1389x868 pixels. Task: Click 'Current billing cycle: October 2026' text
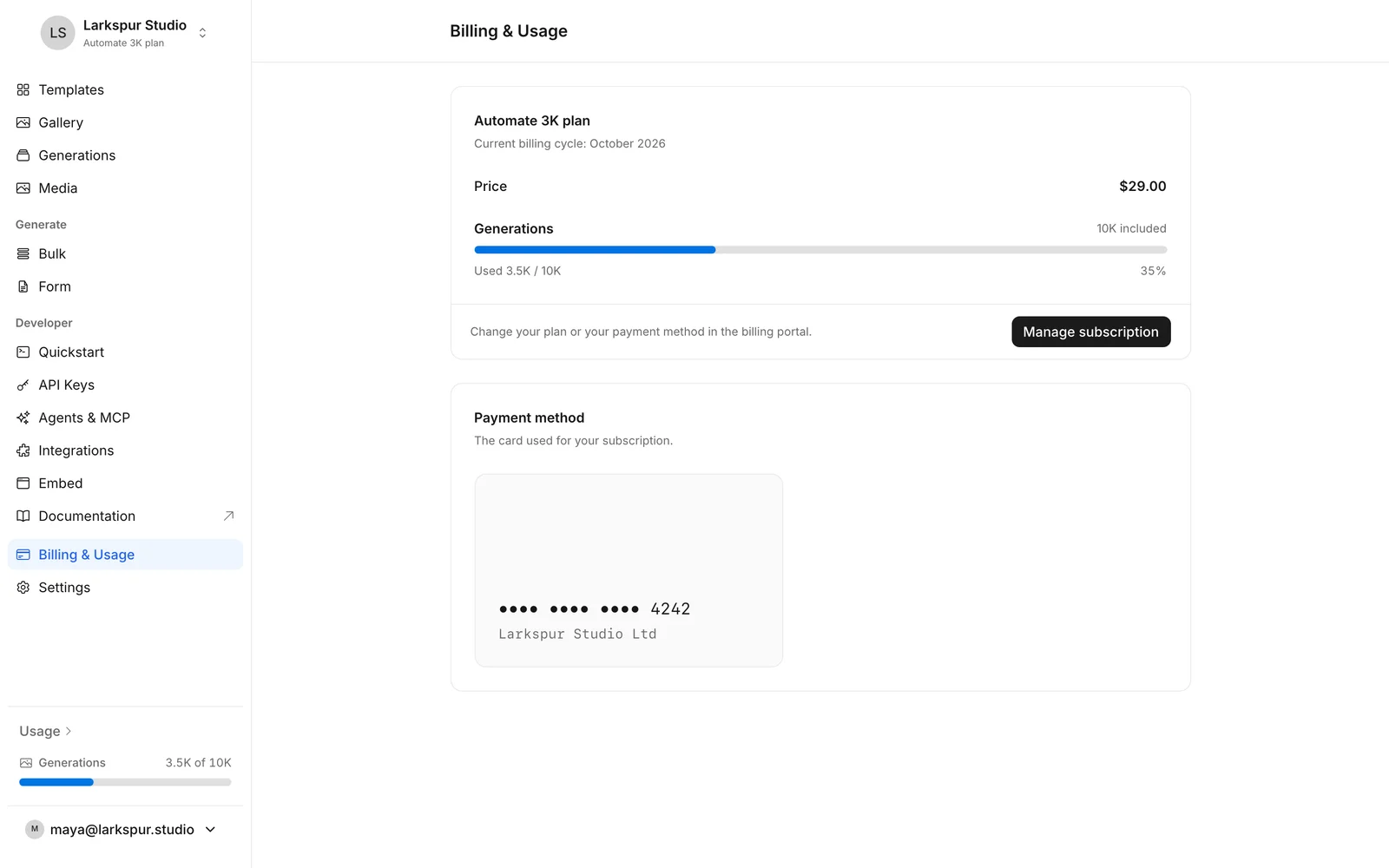(x=569, y=143)
